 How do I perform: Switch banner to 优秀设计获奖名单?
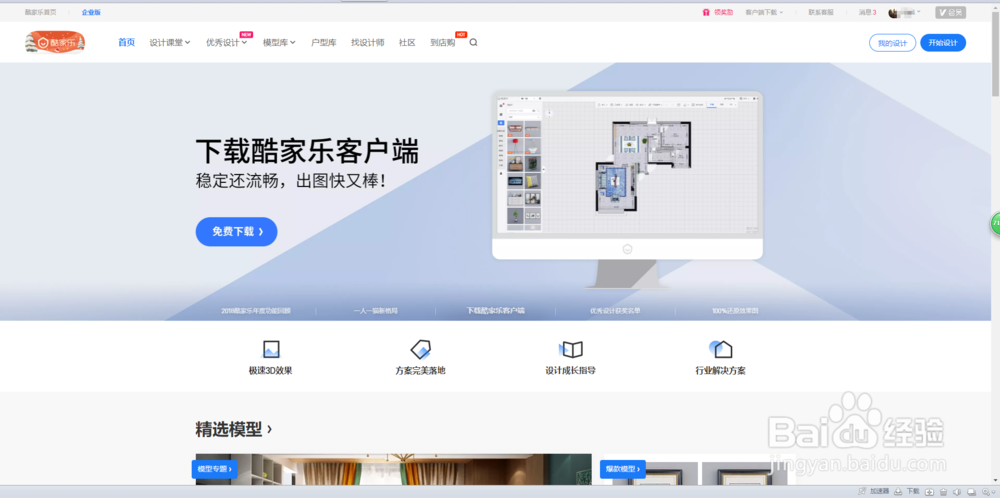(615, 311)
